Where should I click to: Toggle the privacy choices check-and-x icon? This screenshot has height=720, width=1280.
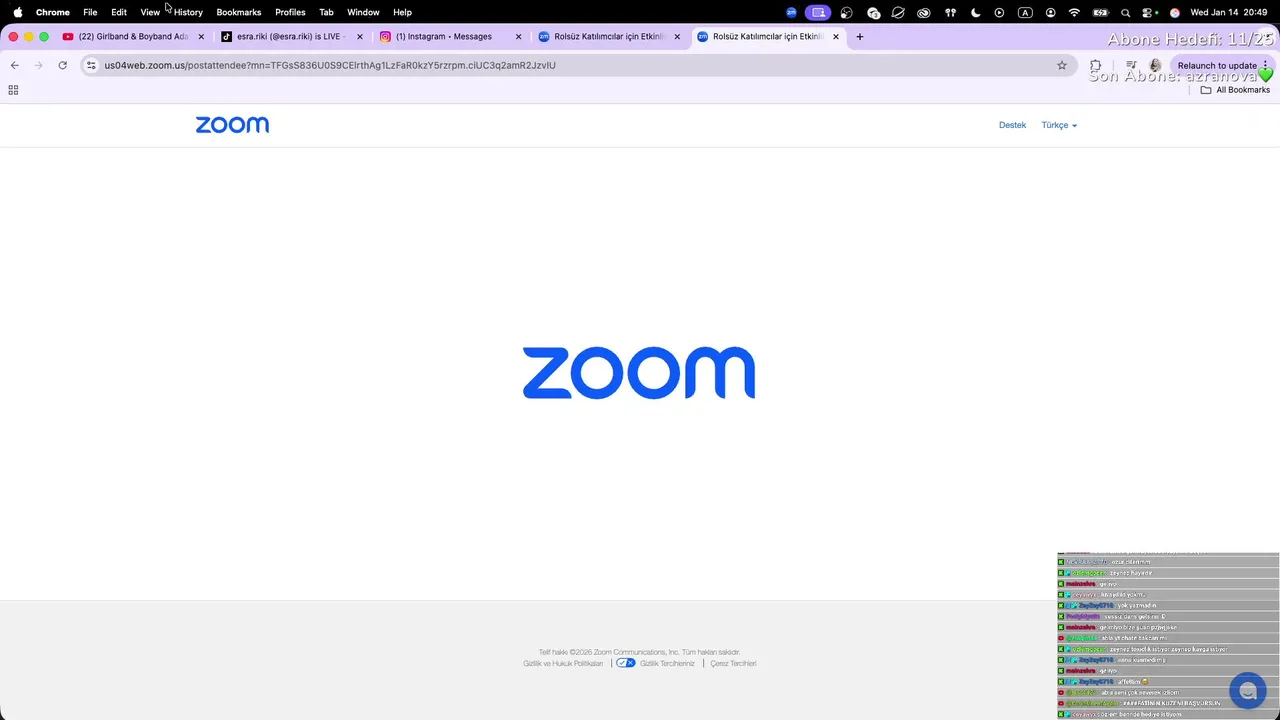click(x=626, y=663)
